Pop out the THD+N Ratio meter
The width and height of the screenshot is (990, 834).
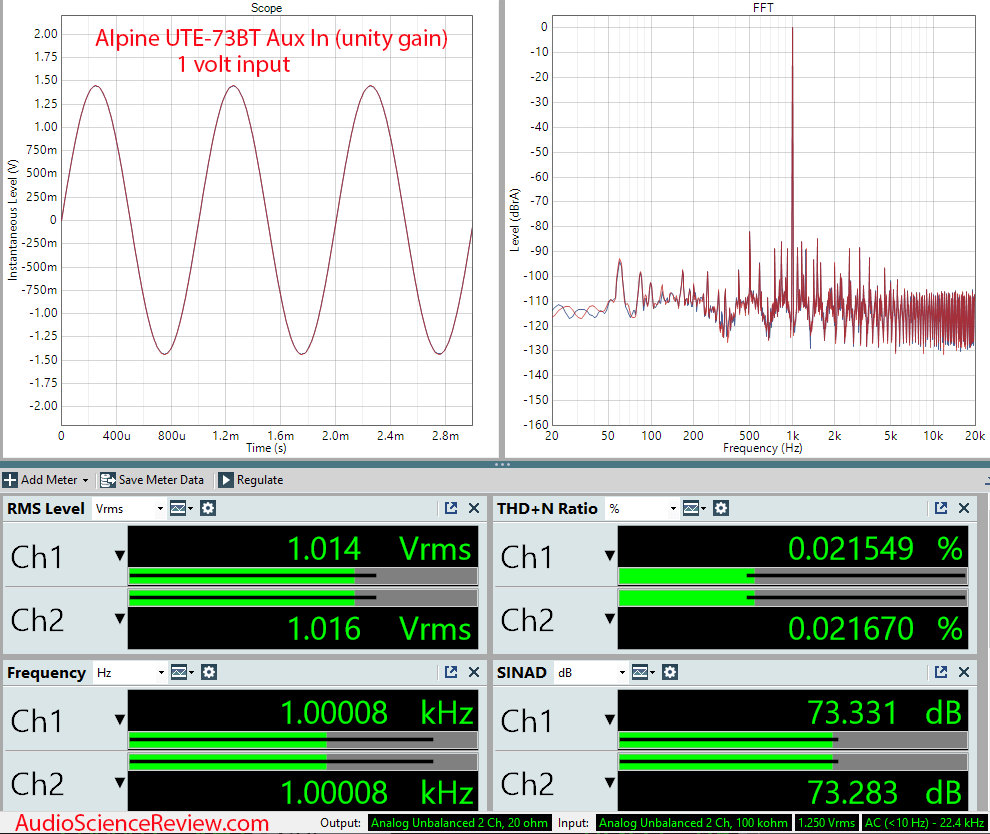(x=941, y=508)
